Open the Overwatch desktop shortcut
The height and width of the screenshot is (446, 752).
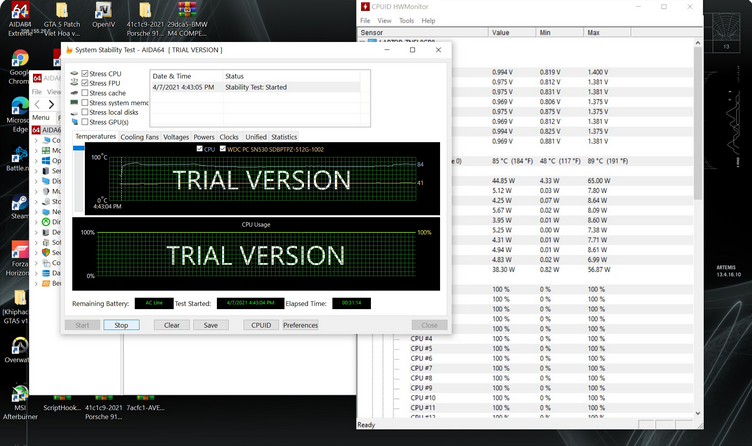click(19, 345)
